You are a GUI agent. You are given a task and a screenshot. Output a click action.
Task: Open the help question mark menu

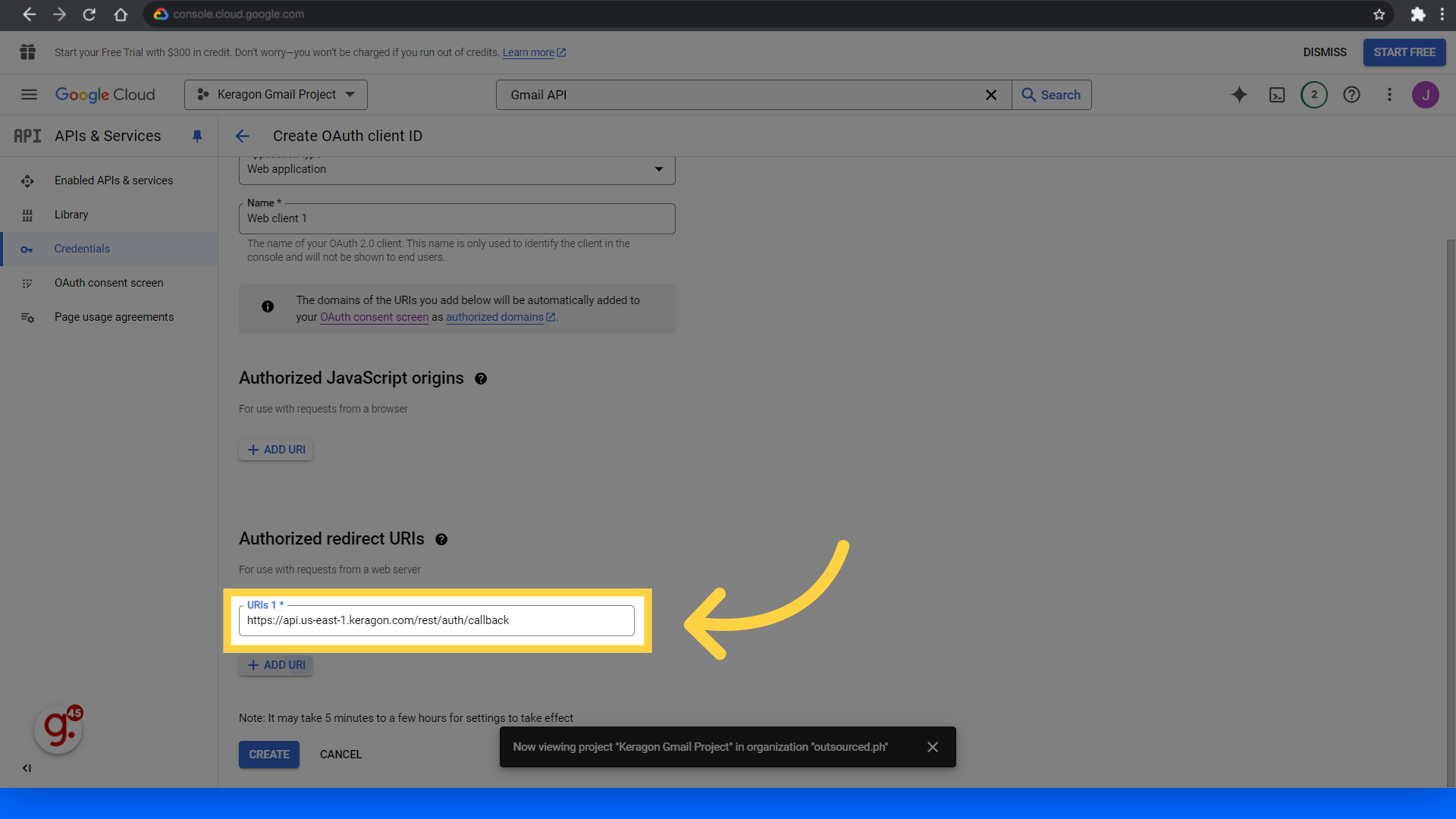click(1351, 95)
